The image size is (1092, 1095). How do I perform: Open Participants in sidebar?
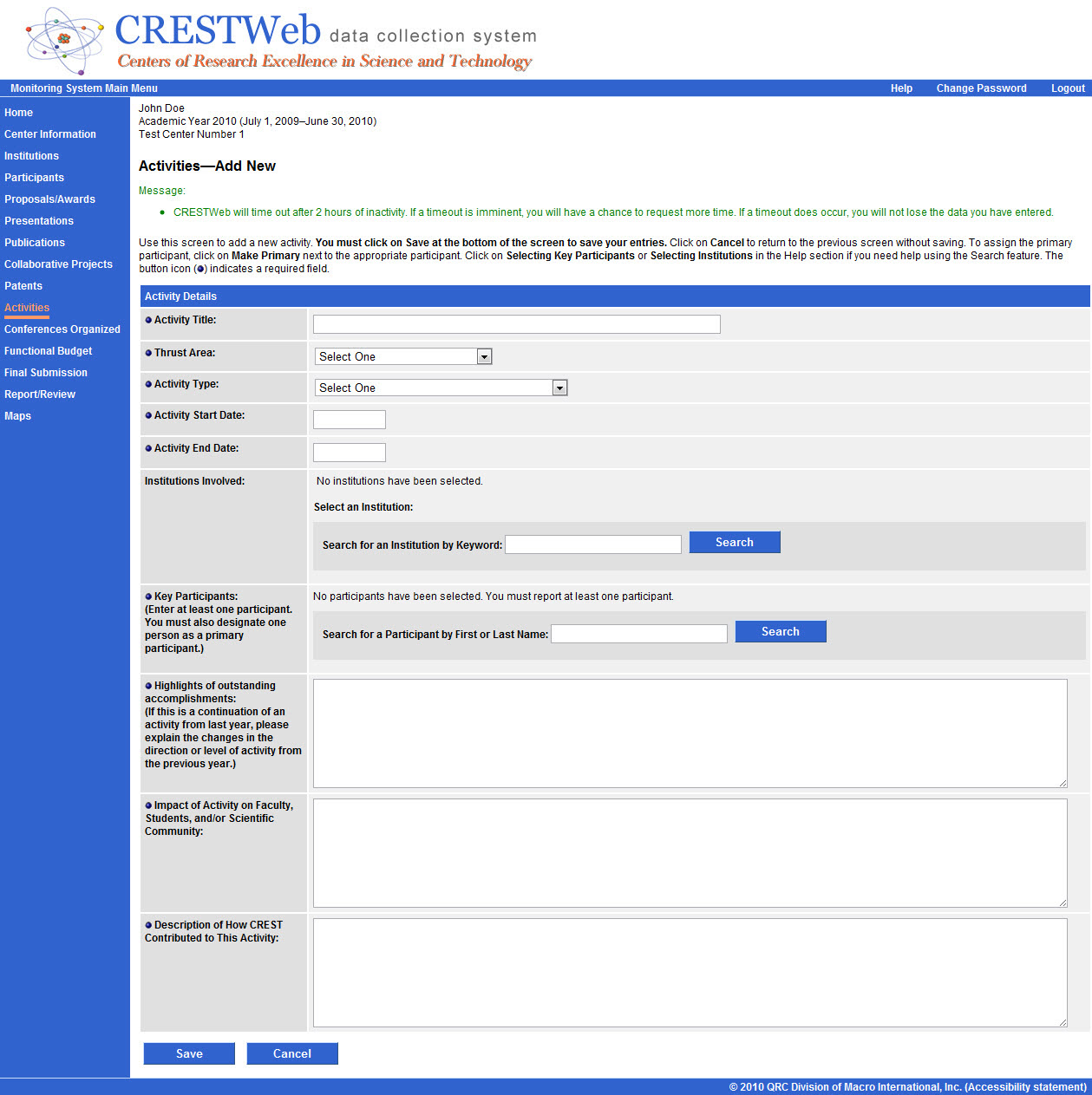(34, 178)
